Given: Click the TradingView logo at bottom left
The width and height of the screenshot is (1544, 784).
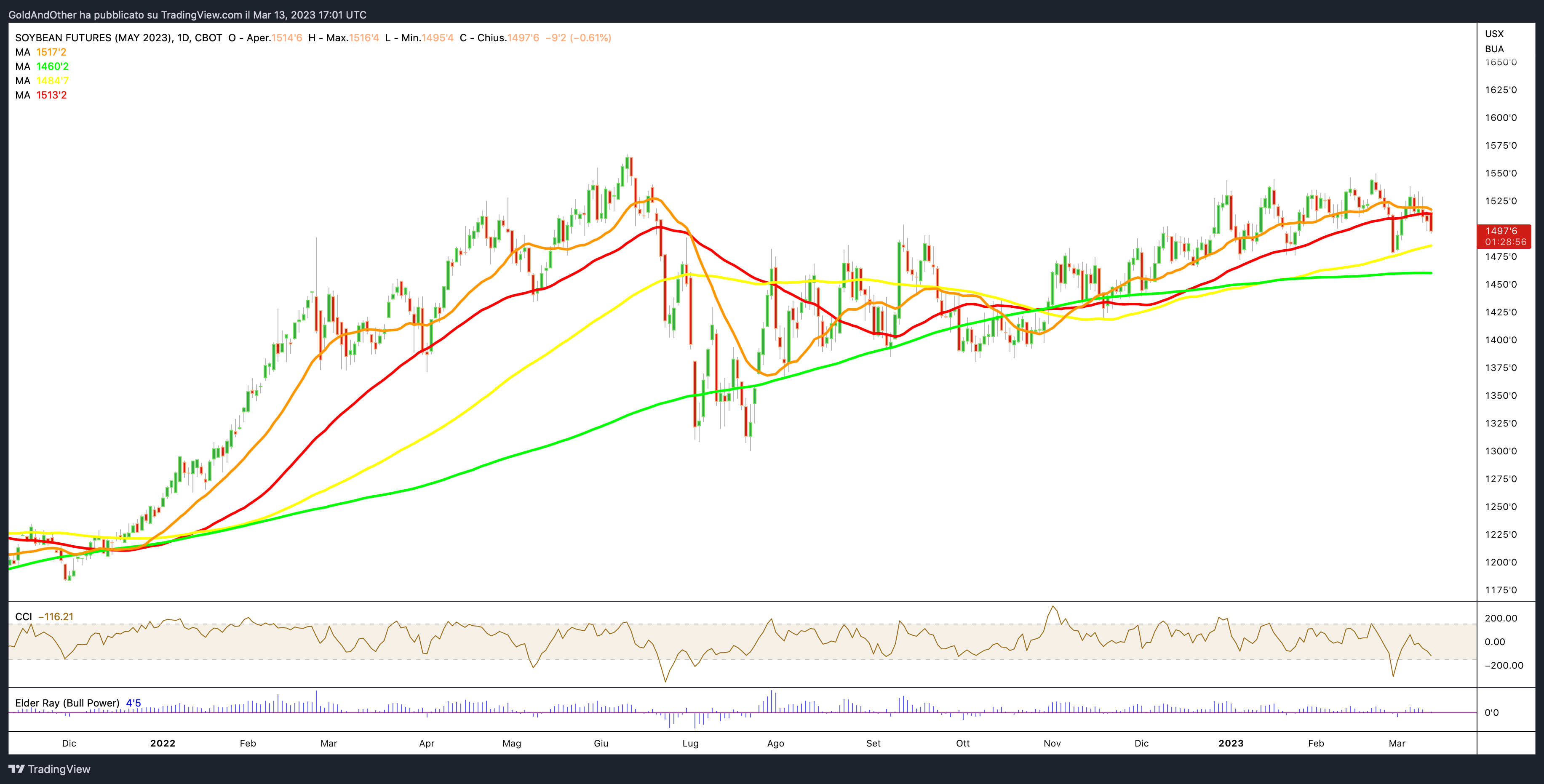Looking at the screenshot, I should coord(49,769).
